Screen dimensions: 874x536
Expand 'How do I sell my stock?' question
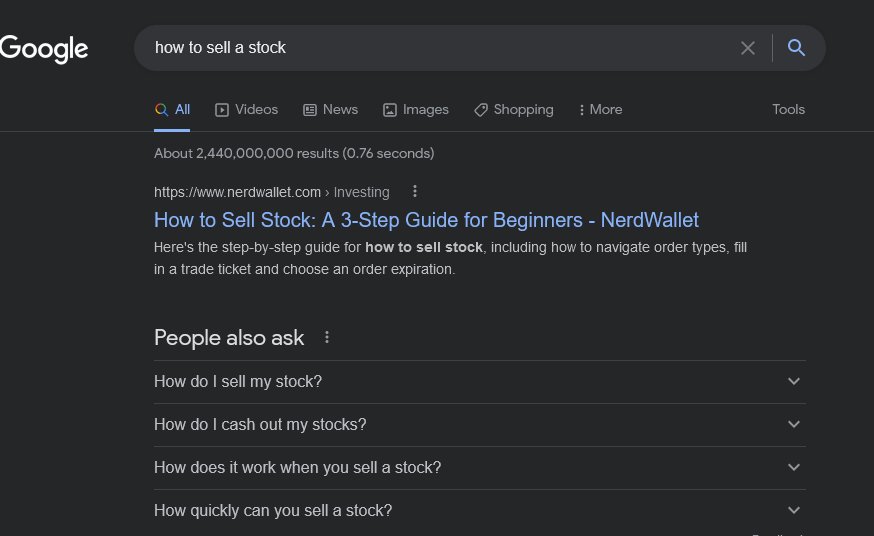(479, 382)
